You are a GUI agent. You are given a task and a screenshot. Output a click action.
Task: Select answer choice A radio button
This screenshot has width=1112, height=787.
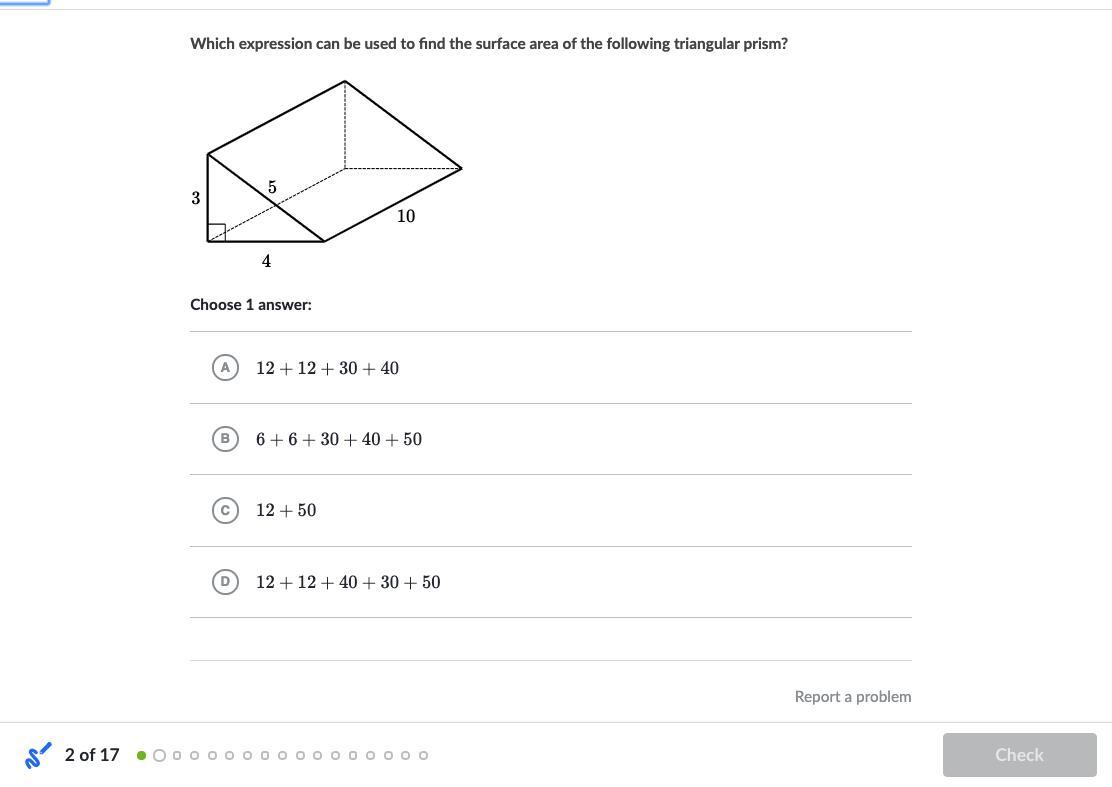(x=225, y=367)
